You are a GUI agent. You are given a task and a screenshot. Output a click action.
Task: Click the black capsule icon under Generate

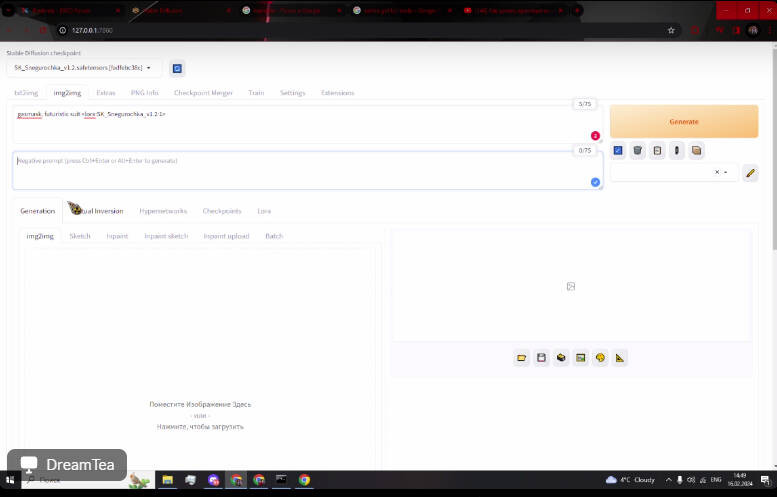[x=677, y=150]
